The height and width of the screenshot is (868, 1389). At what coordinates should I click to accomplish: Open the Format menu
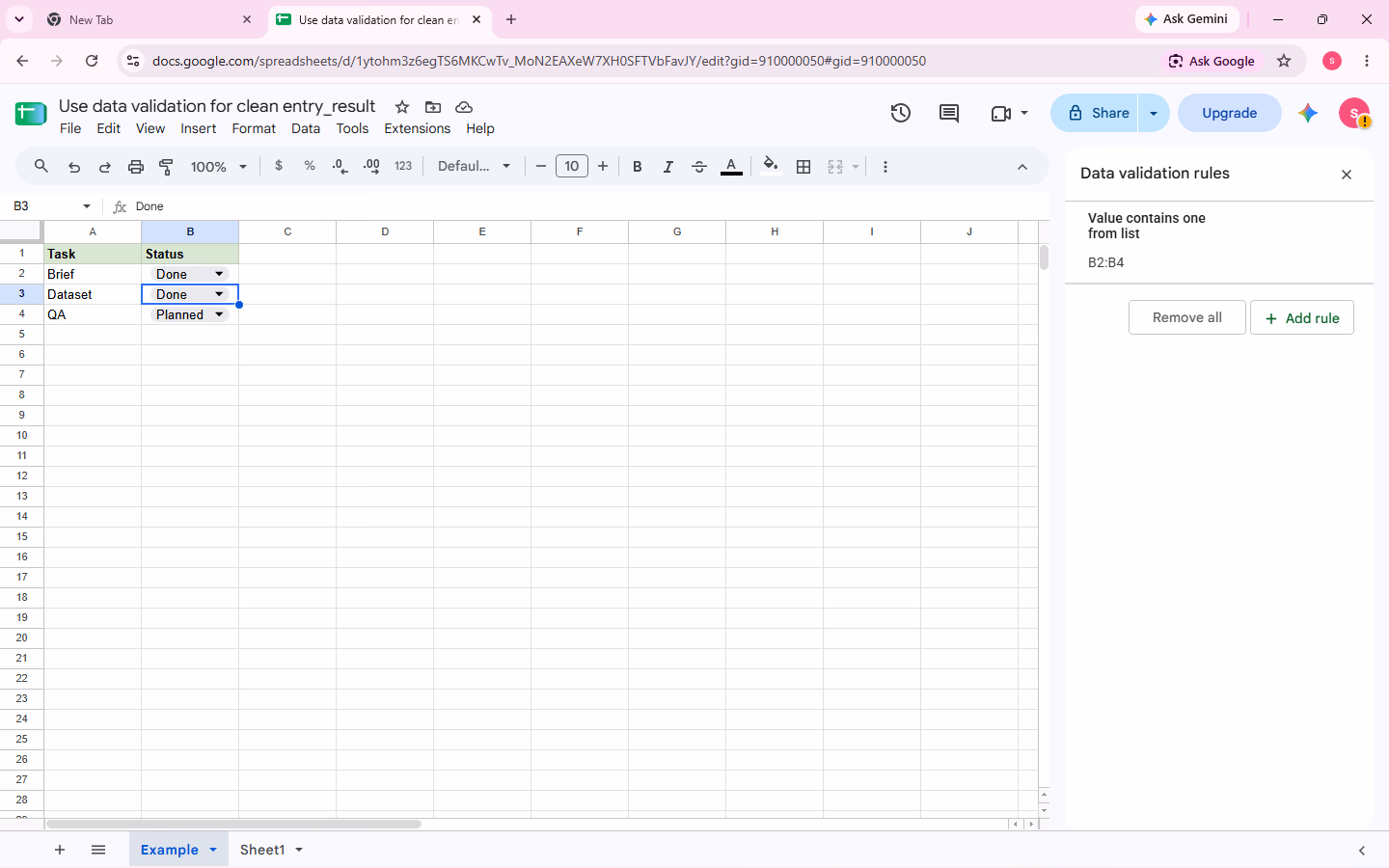pyautogui.click(x=254, y=128)
